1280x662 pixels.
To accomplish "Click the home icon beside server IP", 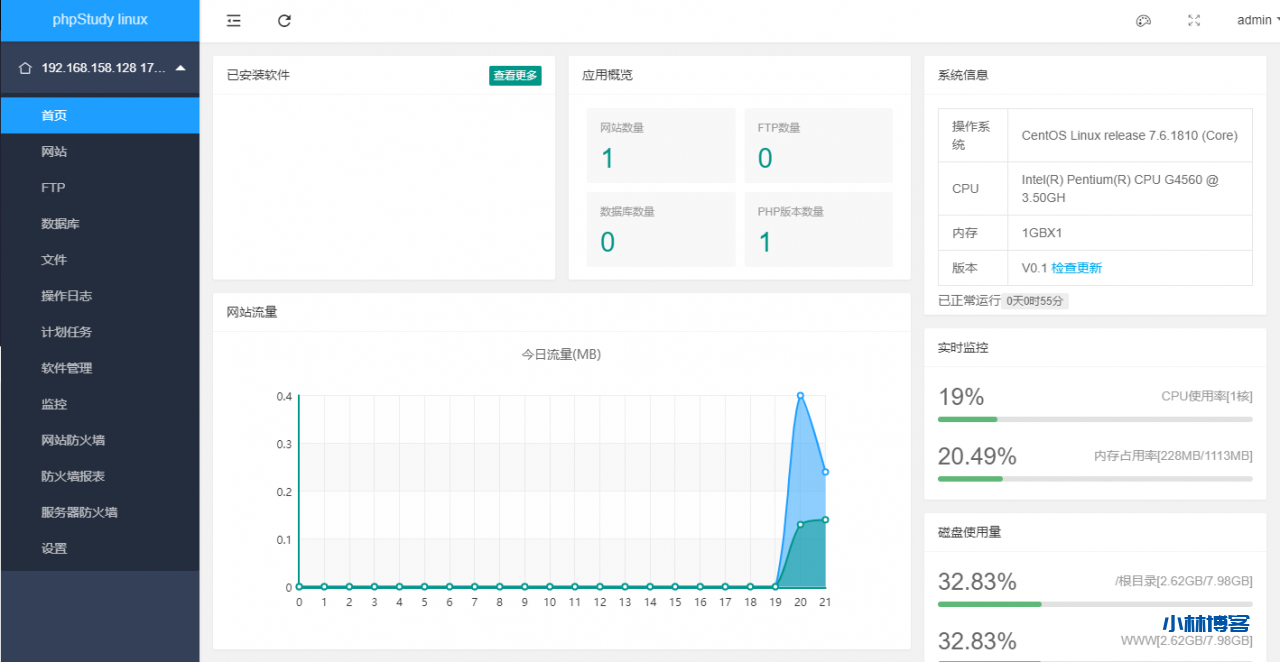I will [26, 69].
